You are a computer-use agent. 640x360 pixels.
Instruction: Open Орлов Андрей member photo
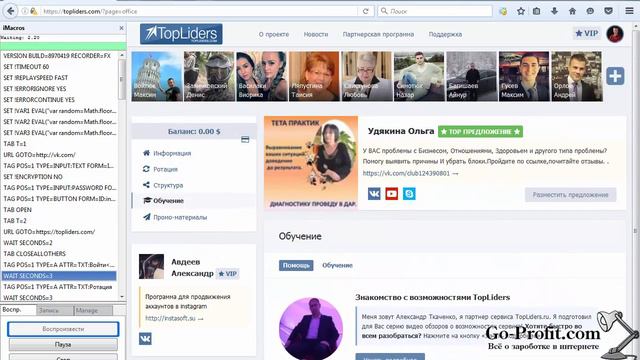click(x=576, y=76)
